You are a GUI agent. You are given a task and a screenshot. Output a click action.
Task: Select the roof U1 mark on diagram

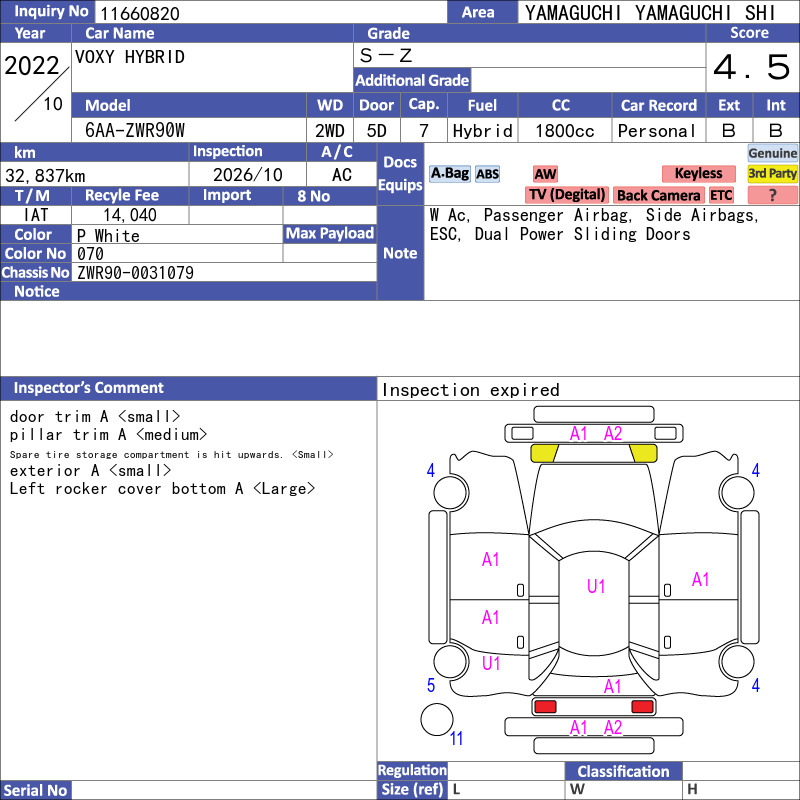click(596, 586)
